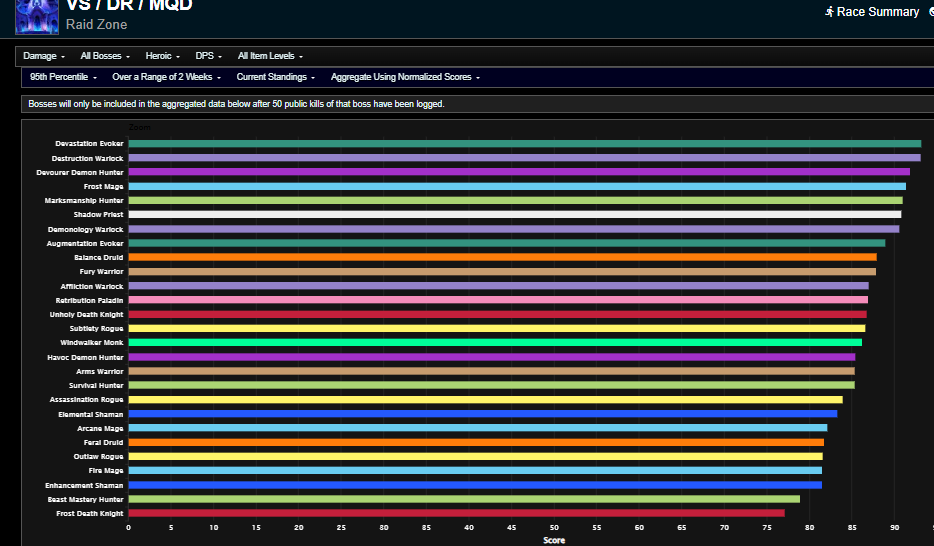
Task: Click the Retribution Paladin pink bar
Action: click(x=498, y=300)
